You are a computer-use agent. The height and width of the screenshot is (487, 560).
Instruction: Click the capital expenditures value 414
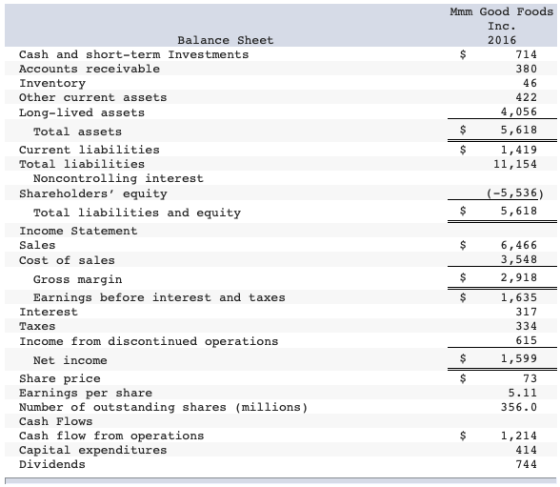pyautogui.click(x=526, y=450)
